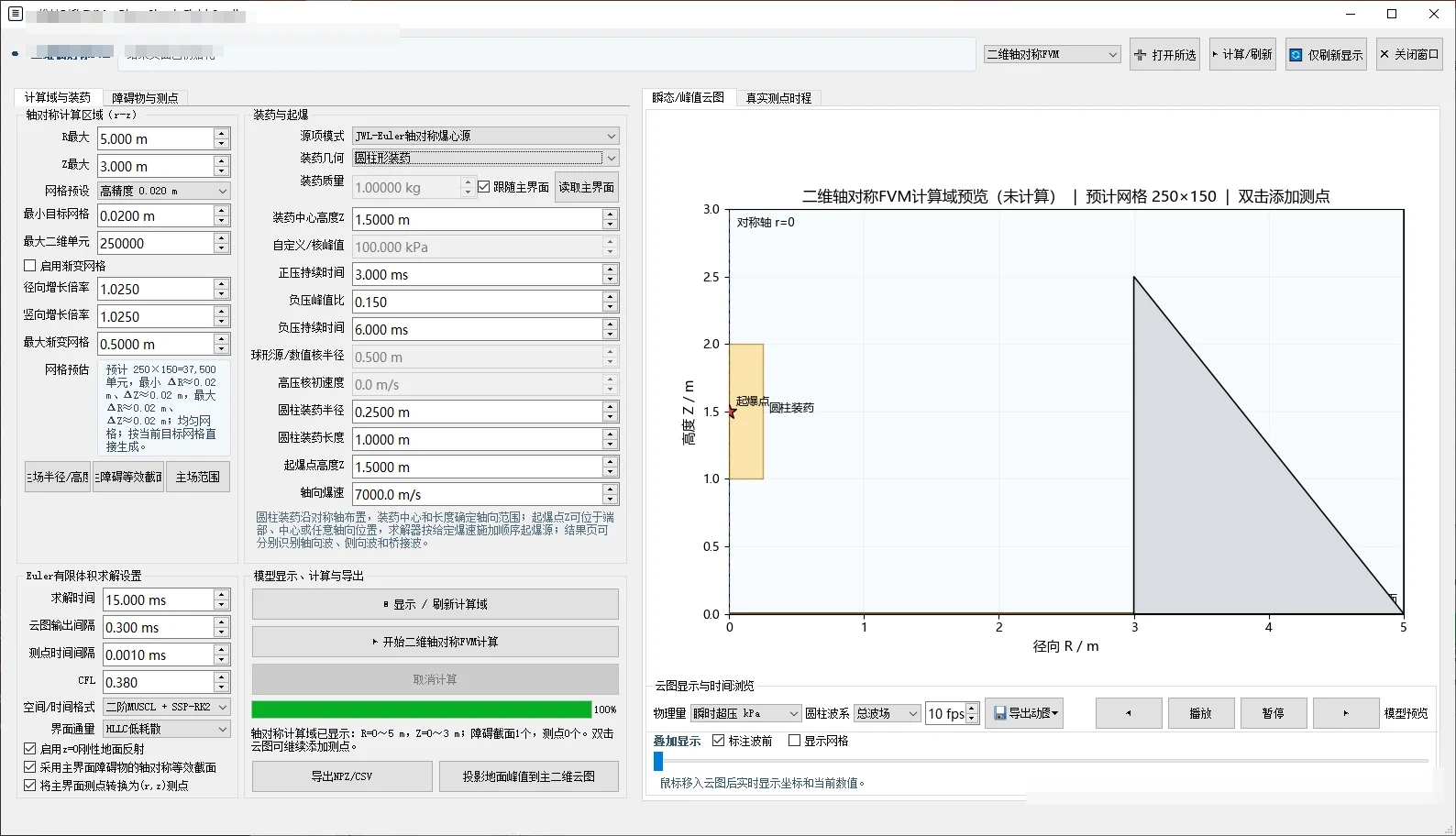Click the stepper arrows of 正压持续时间
The height and width of the screenshot is (836, 1456).
610,274
